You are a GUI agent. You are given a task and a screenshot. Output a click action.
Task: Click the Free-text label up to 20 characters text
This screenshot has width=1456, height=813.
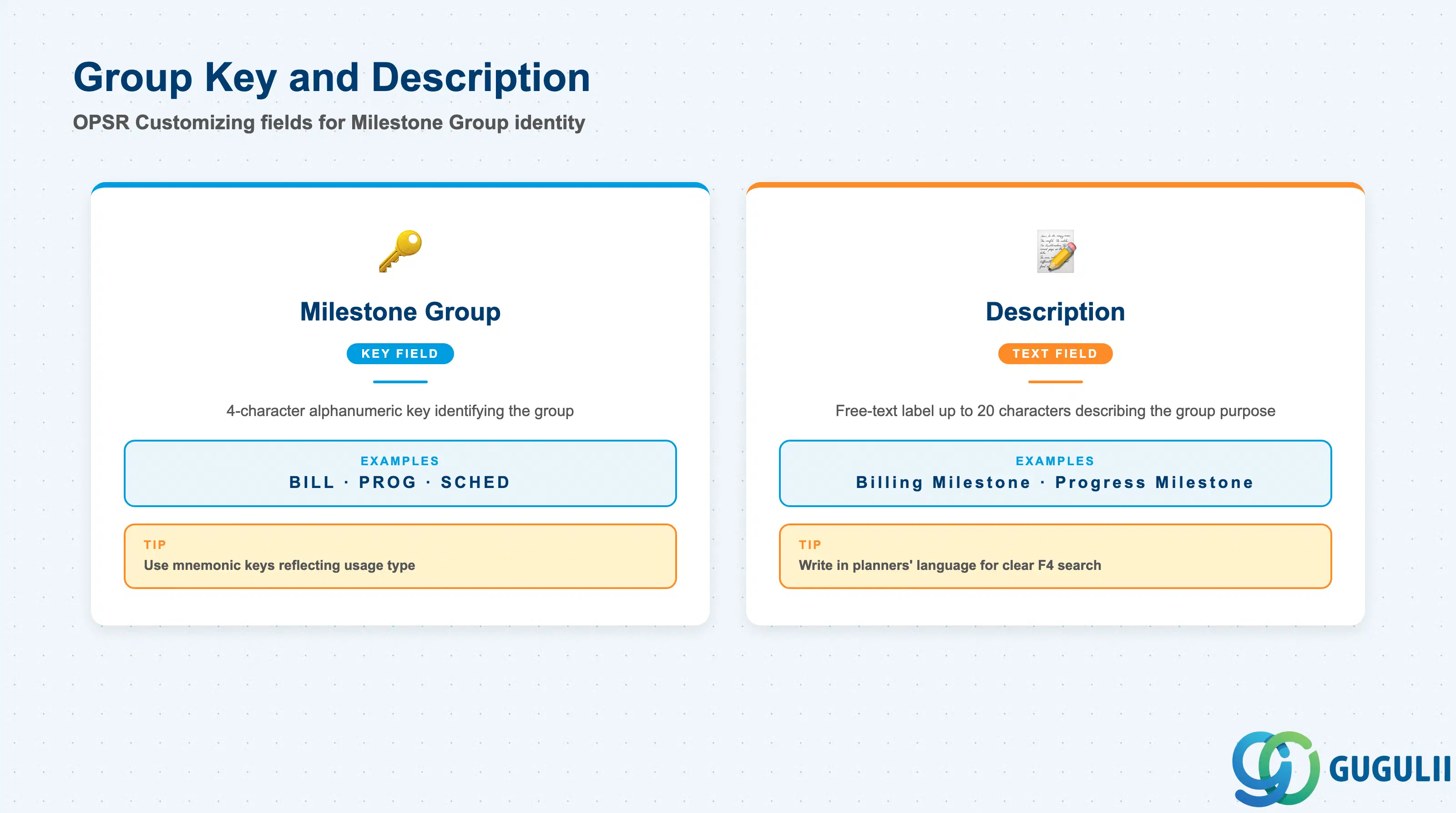point(1055,411)
